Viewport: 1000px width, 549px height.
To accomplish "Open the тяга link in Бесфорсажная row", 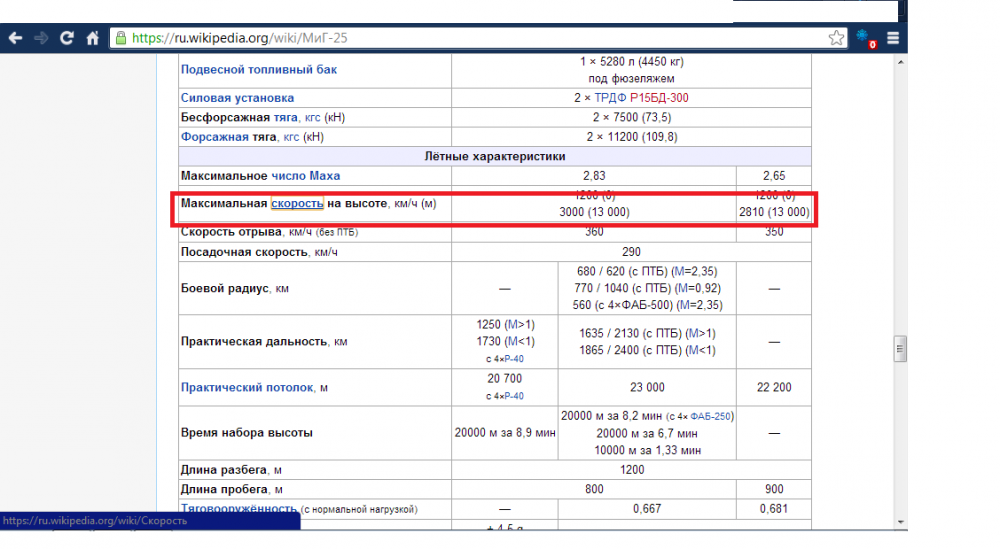I will (286, 118).
